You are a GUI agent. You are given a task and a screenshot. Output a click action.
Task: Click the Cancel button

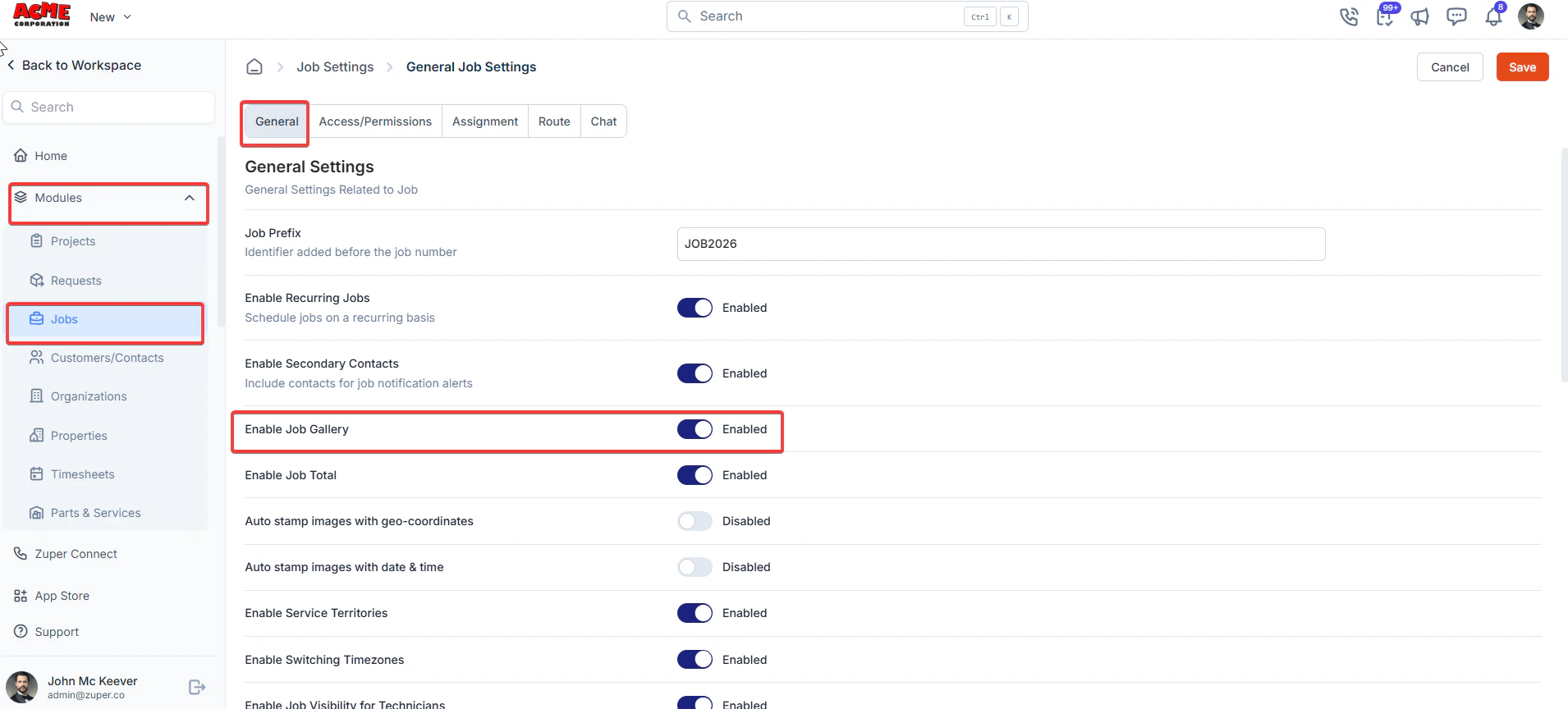[x=1450, y=67]
